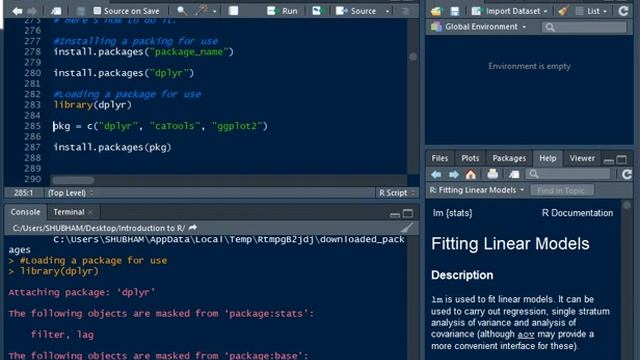Image resolution: width=640 pixels, height=360 pixels.
Task: View the console's current directory arrow
Action: click(193, 228)
